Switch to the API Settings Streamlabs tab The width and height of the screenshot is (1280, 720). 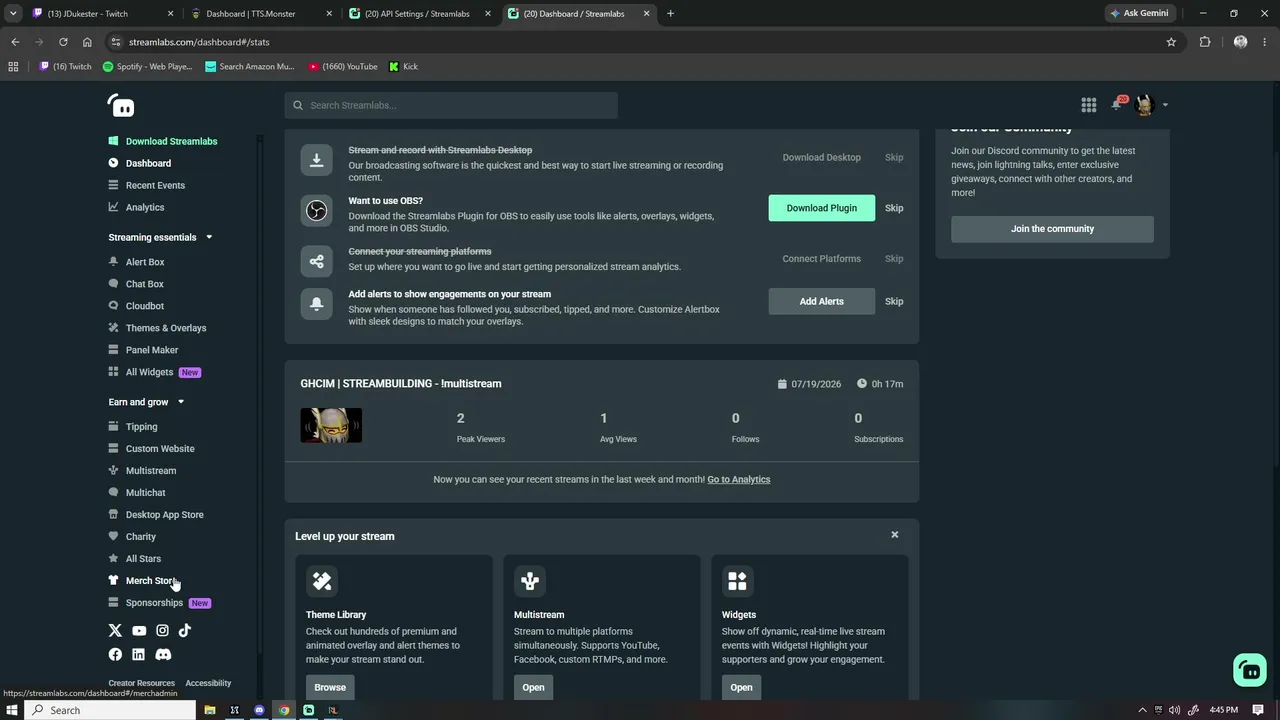(x=418, y=14)
